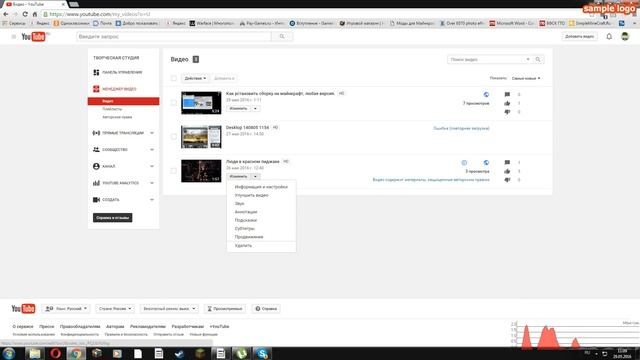Open the Язык: Русский language dropdown
This screenshot has height=360, width=640.
pyautogui.click(x=66, y=309)
